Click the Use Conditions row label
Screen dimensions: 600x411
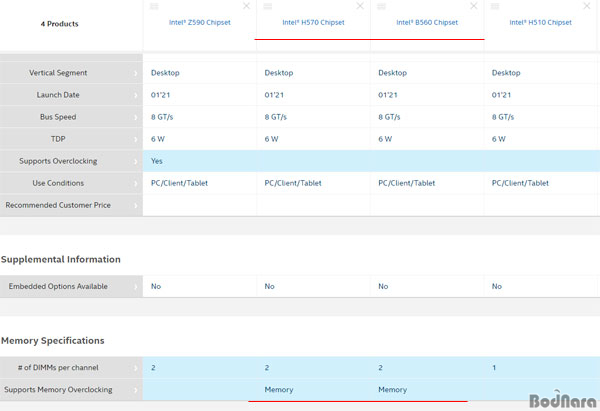(58, 183)
